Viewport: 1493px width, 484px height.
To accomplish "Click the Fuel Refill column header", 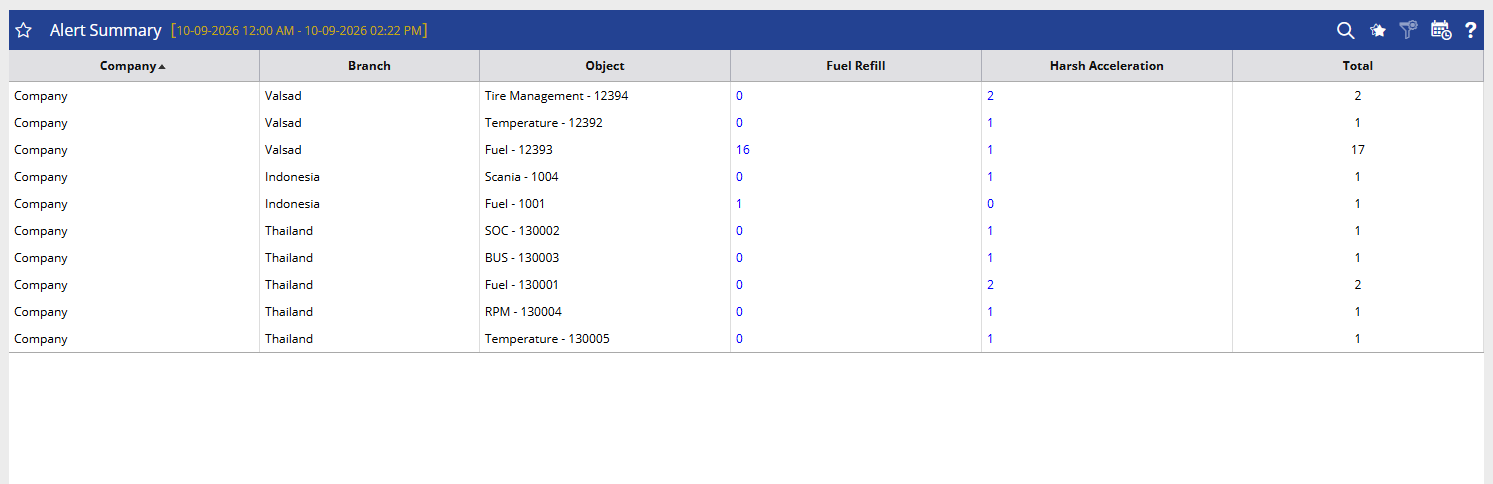I will coord(856,66).
